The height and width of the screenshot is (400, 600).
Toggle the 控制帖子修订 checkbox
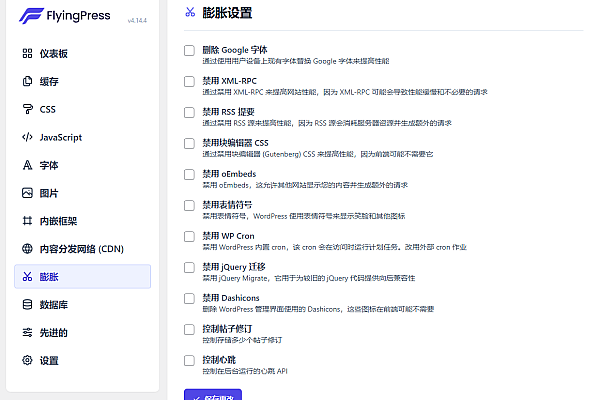189,329
